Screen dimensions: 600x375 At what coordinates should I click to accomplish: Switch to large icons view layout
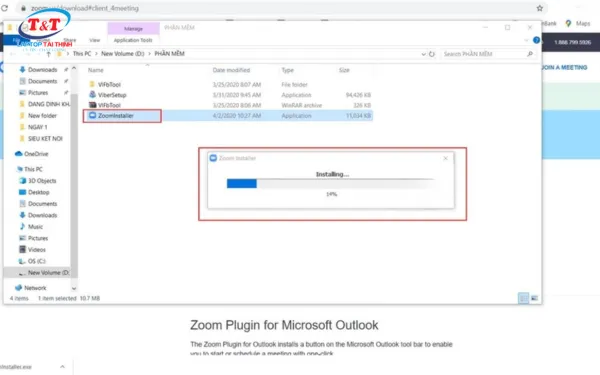click(534, 298)
